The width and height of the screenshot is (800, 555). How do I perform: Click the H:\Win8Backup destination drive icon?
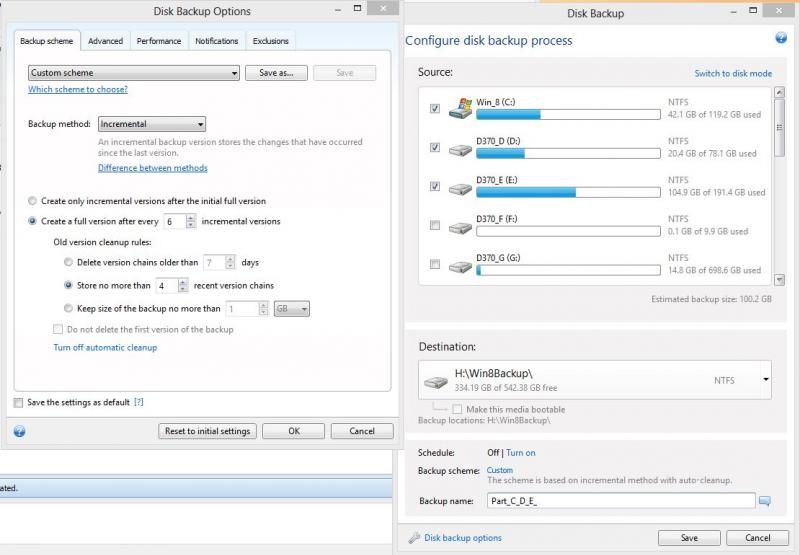coord(435,381)
